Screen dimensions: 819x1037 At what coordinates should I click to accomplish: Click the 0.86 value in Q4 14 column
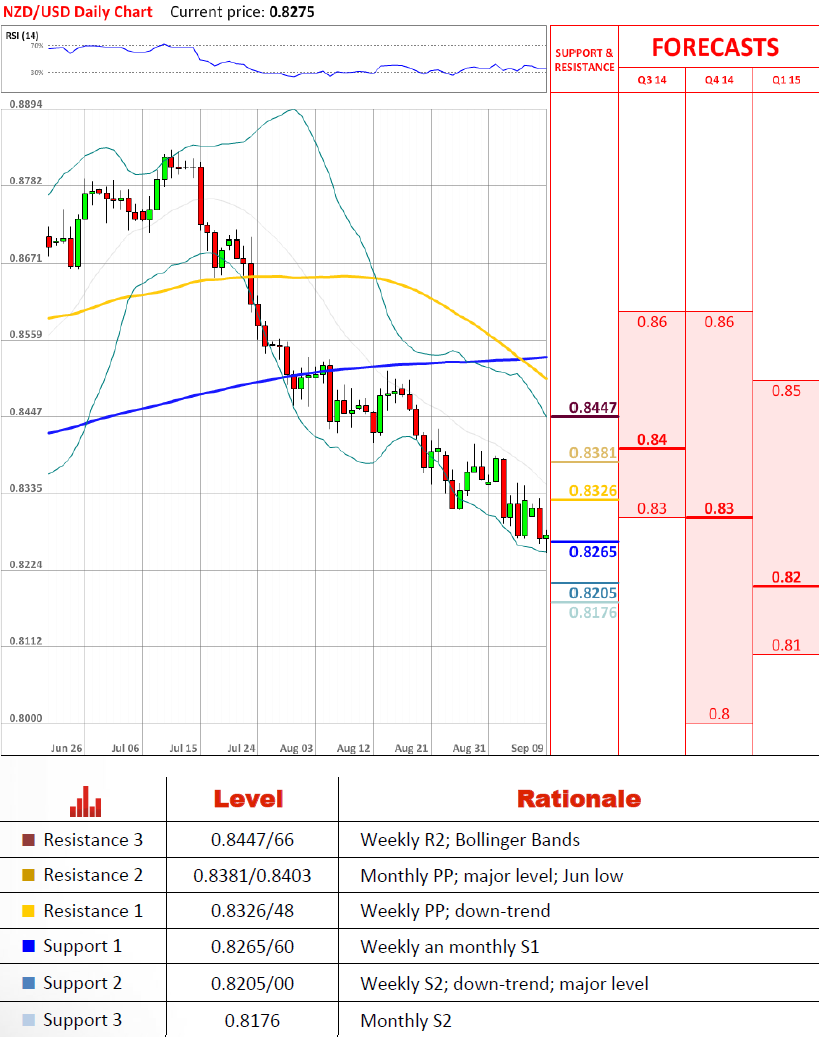[719, 322]
